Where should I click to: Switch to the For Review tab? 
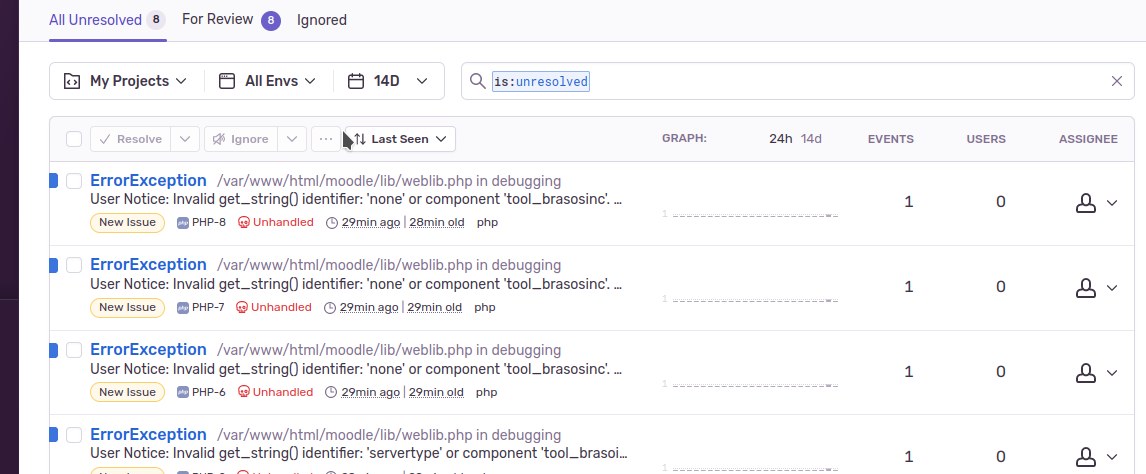(231, 20)
